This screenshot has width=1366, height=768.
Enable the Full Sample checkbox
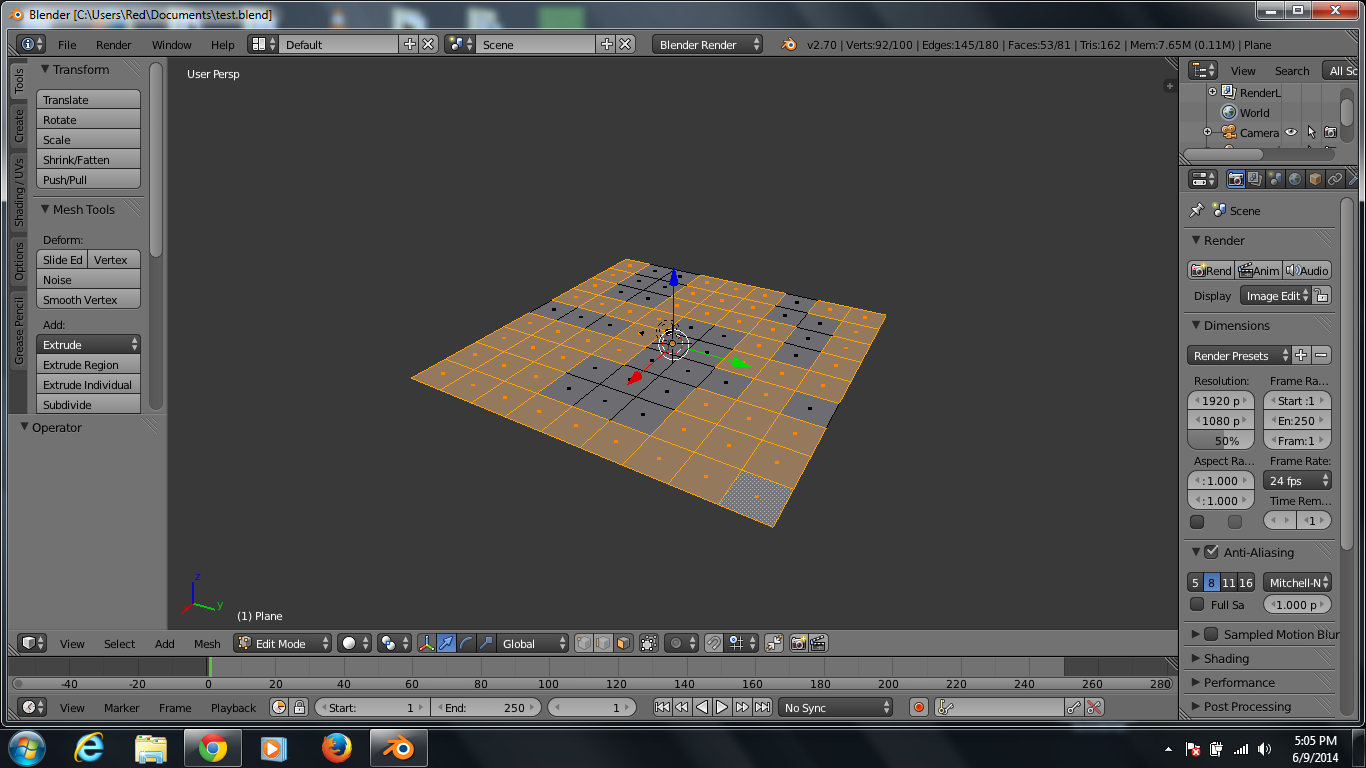[1197, 604]
